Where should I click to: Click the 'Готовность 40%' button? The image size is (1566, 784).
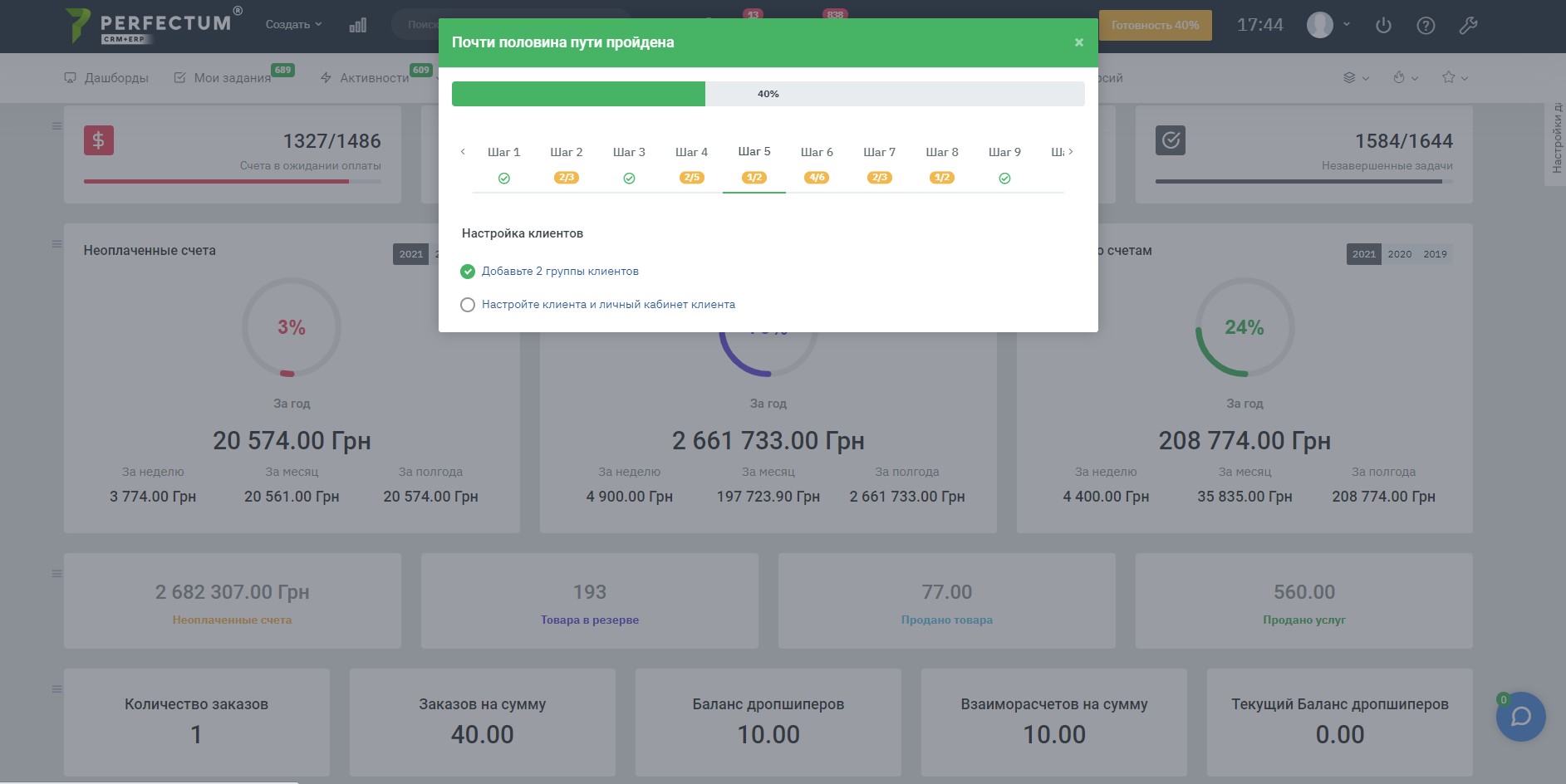[1155, 26]
